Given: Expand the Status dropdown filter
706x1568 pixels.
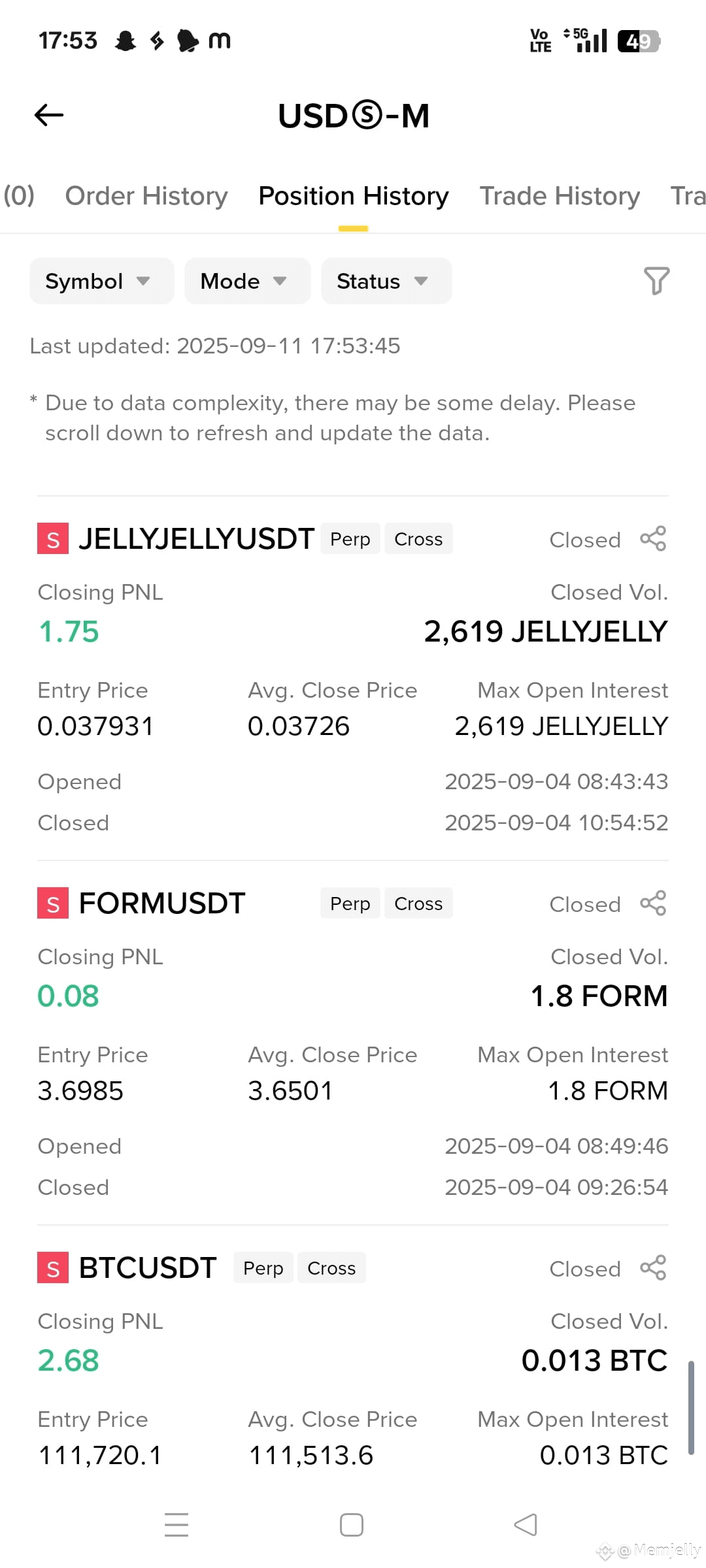Looking at the screenshot, I should click(x=386, y=281).
